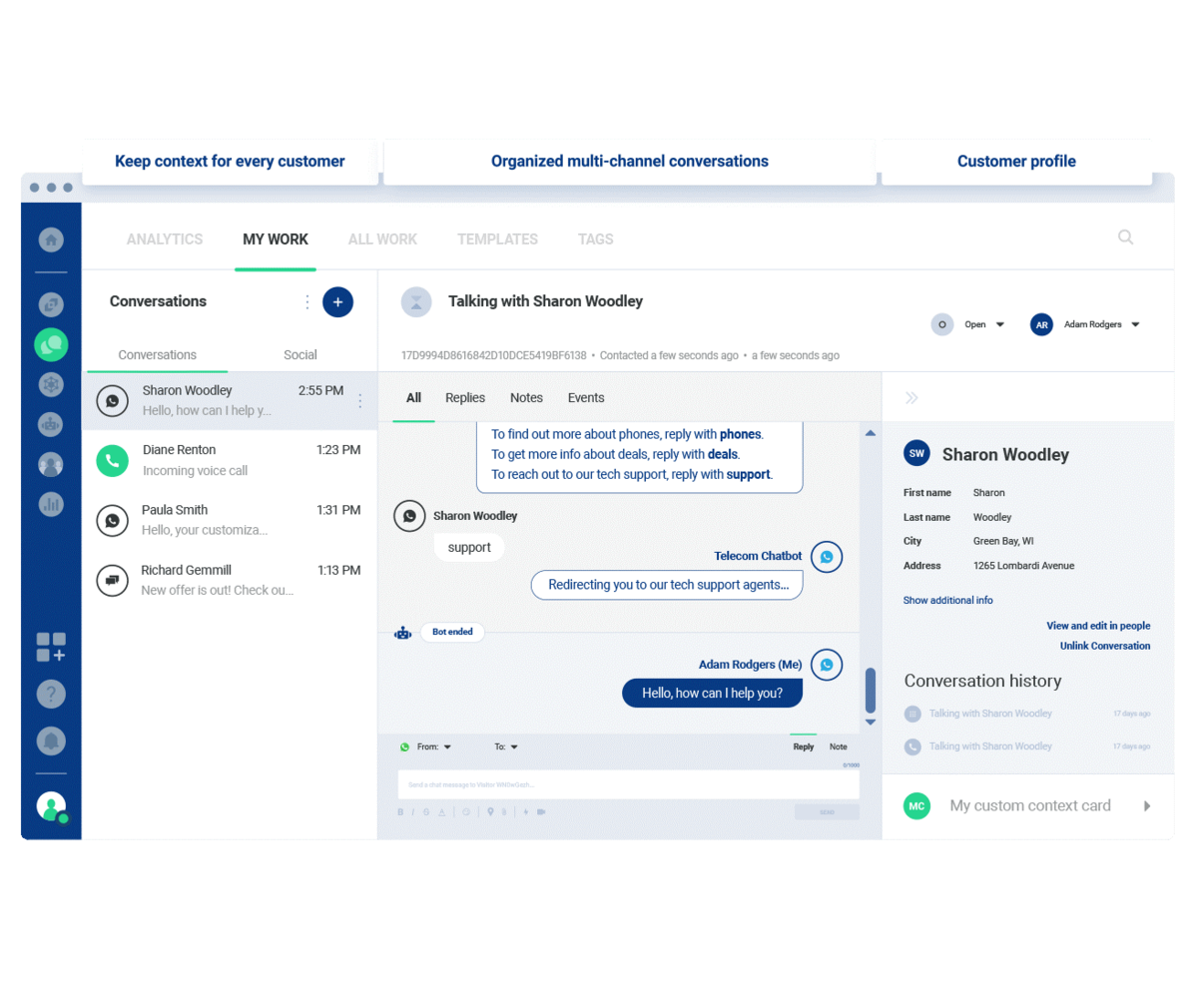Click the notifications bell icon

[51, 740]
